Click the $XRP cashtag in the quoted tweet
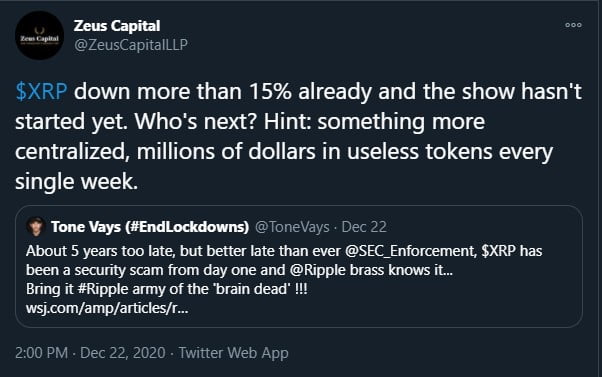This screenshot has width=602, height=377. (498, 251)
